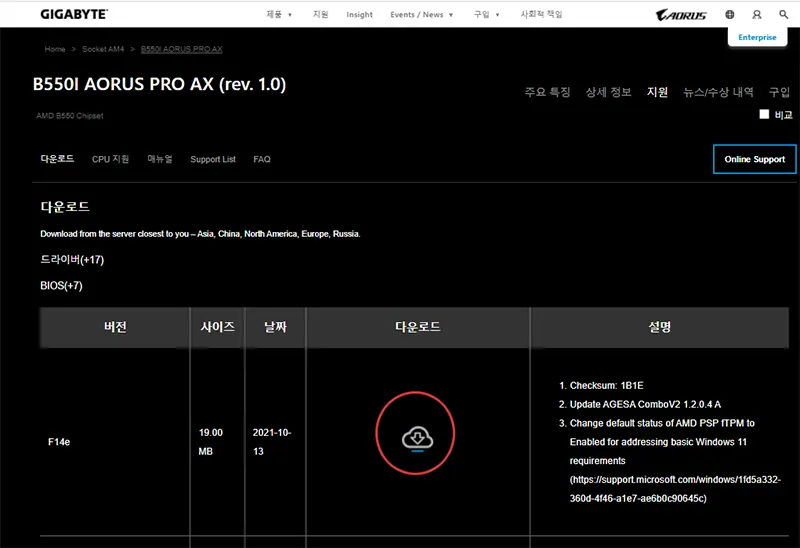Image resolution: width=800 pixels, height=548 pixels.
Task: Switch to the Support List tab
Action: pos(213,159)
